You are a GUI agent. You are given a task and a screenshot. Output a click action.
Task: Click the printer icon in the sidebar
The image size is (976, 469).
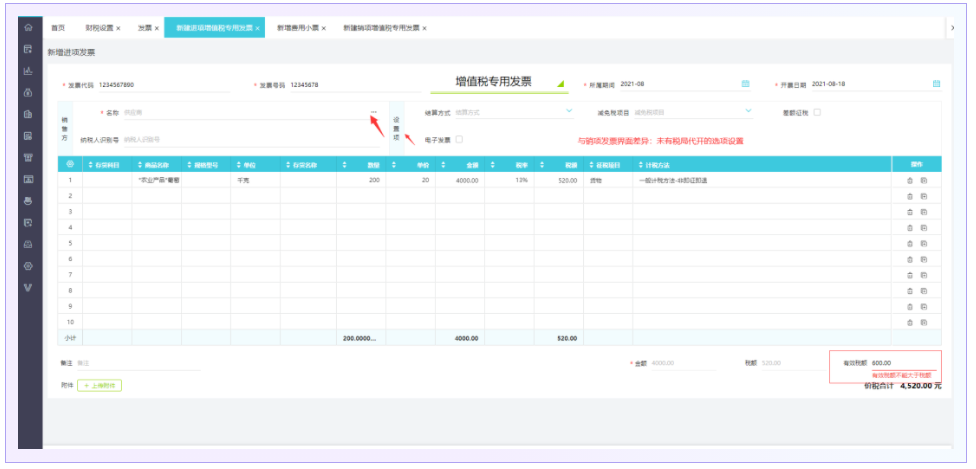(28, 200)
